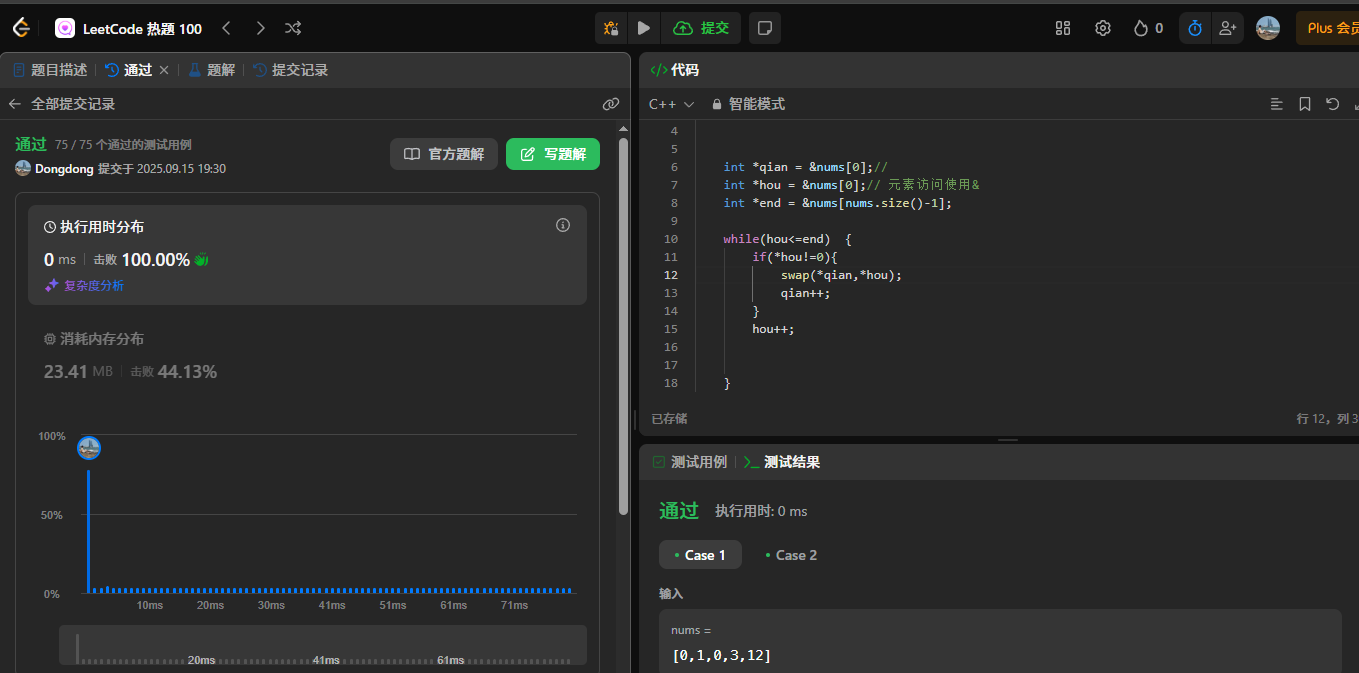Open the profile avatar menu
This screenshot has width=1359, height=673.
coord(1268,28)
